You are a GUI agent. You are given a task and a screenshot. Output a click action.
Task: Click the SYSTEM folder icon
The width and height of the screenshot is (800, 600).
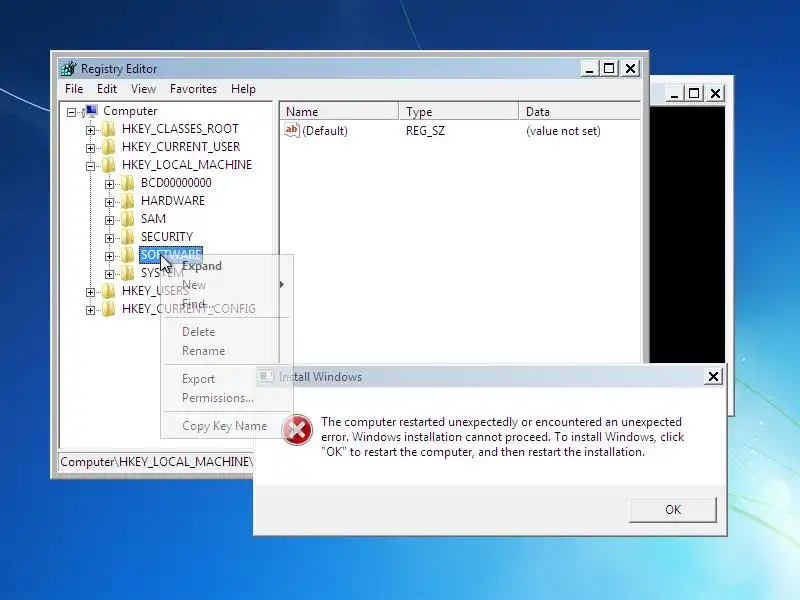[128, 273]
